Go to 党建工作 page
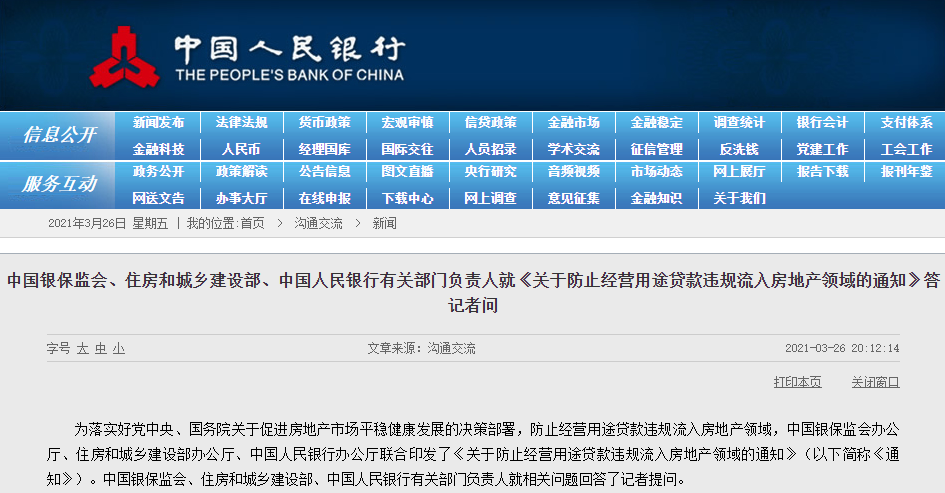This screenshot has width=945, height=493. 823,149
